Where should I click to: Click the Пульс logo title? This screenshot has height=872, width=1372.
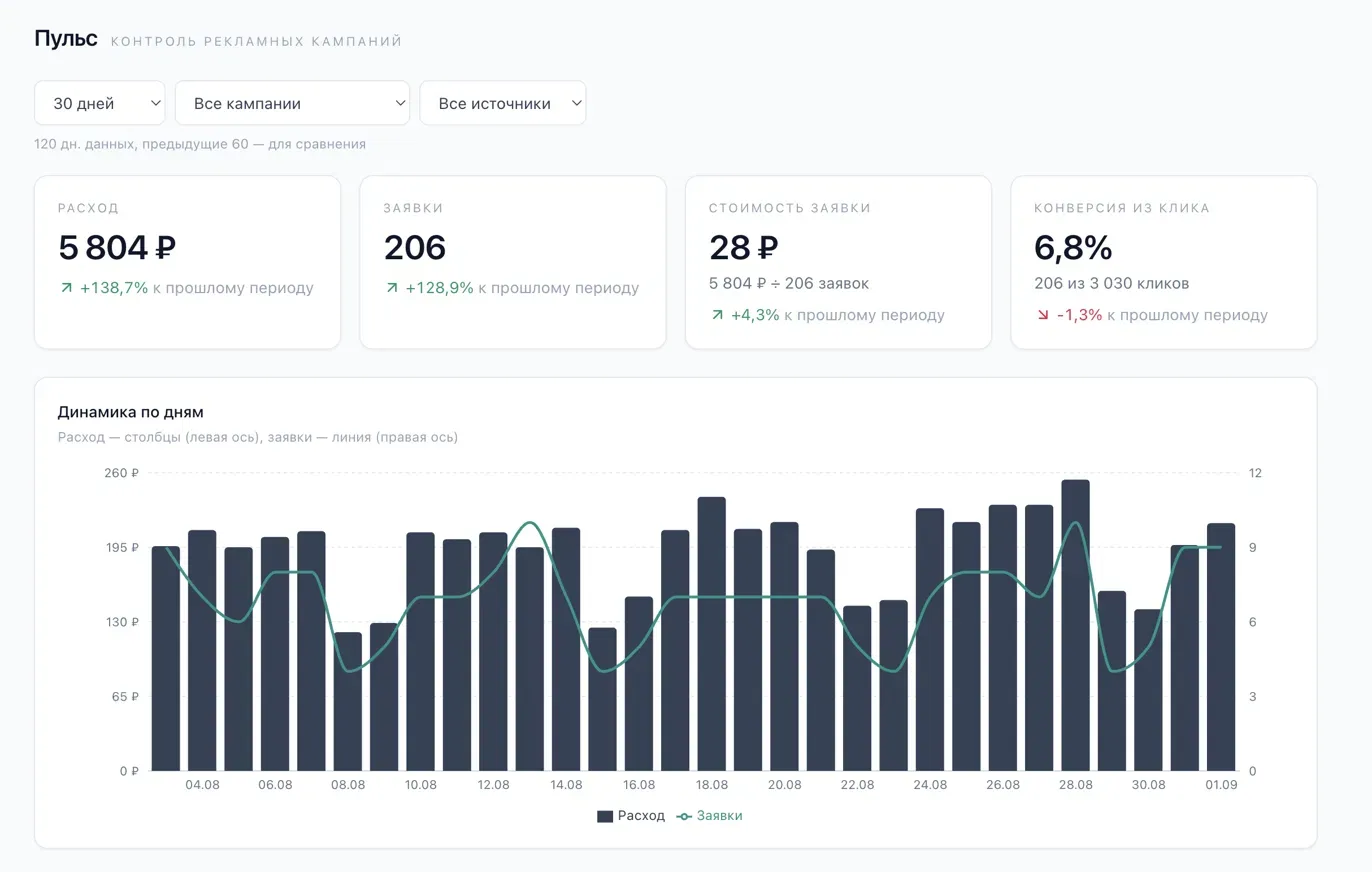coord(66,39)
